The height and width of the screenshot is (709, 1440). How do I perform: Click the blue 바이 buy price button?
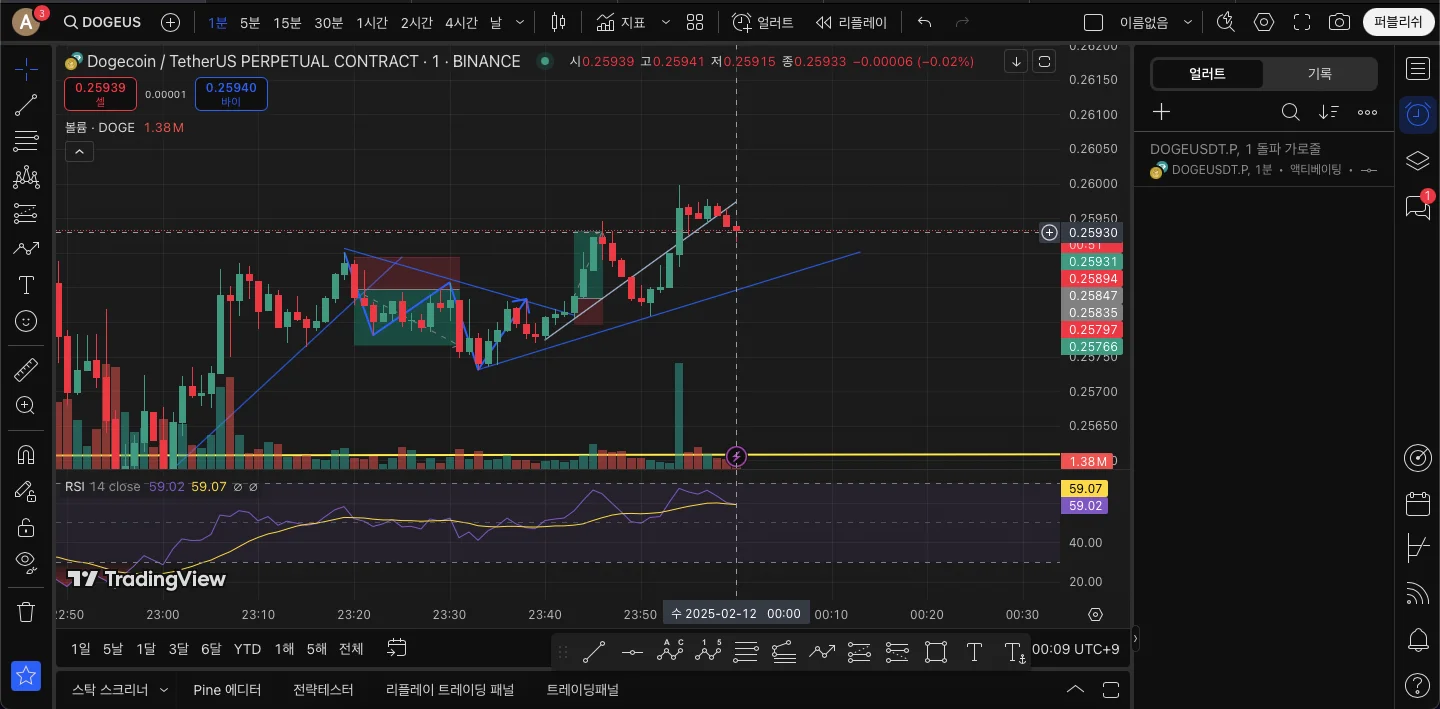click(x=231, y=94)
